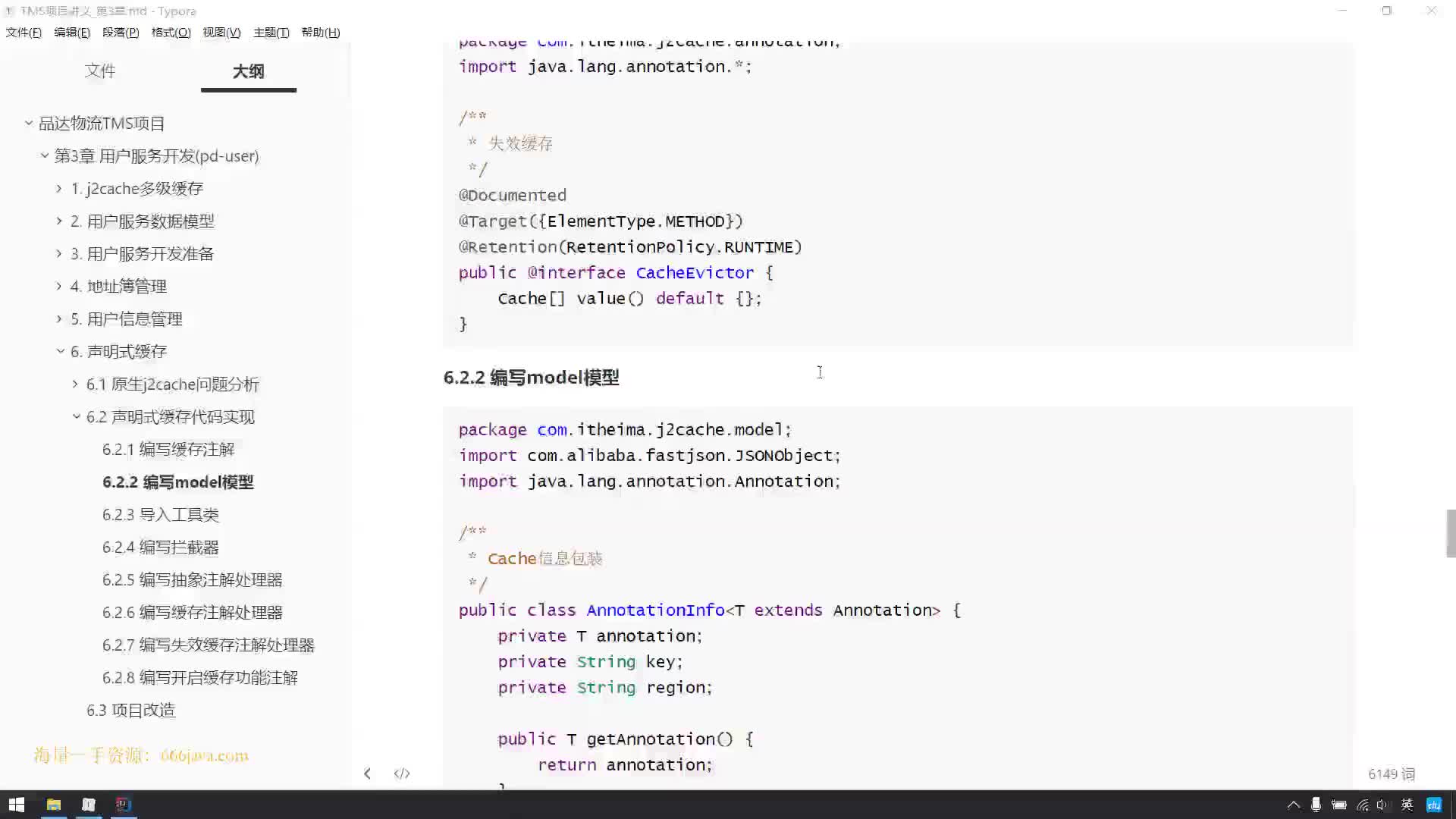Expand 3. 用户服务开发准备 outline node
Viewport: 1456px width, 819px height.
(x=59, y=253)
